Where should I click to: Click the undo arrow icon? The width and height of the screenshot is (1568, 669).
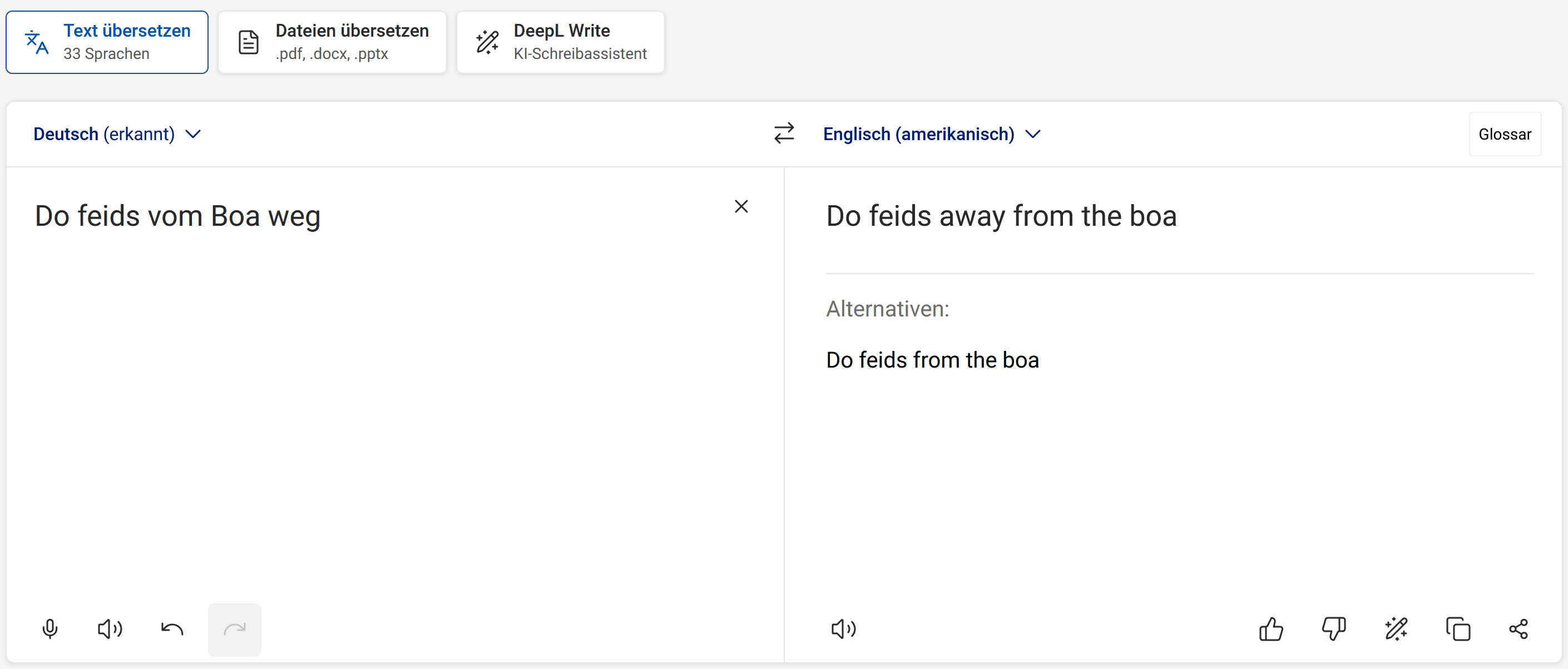point(172,629)
